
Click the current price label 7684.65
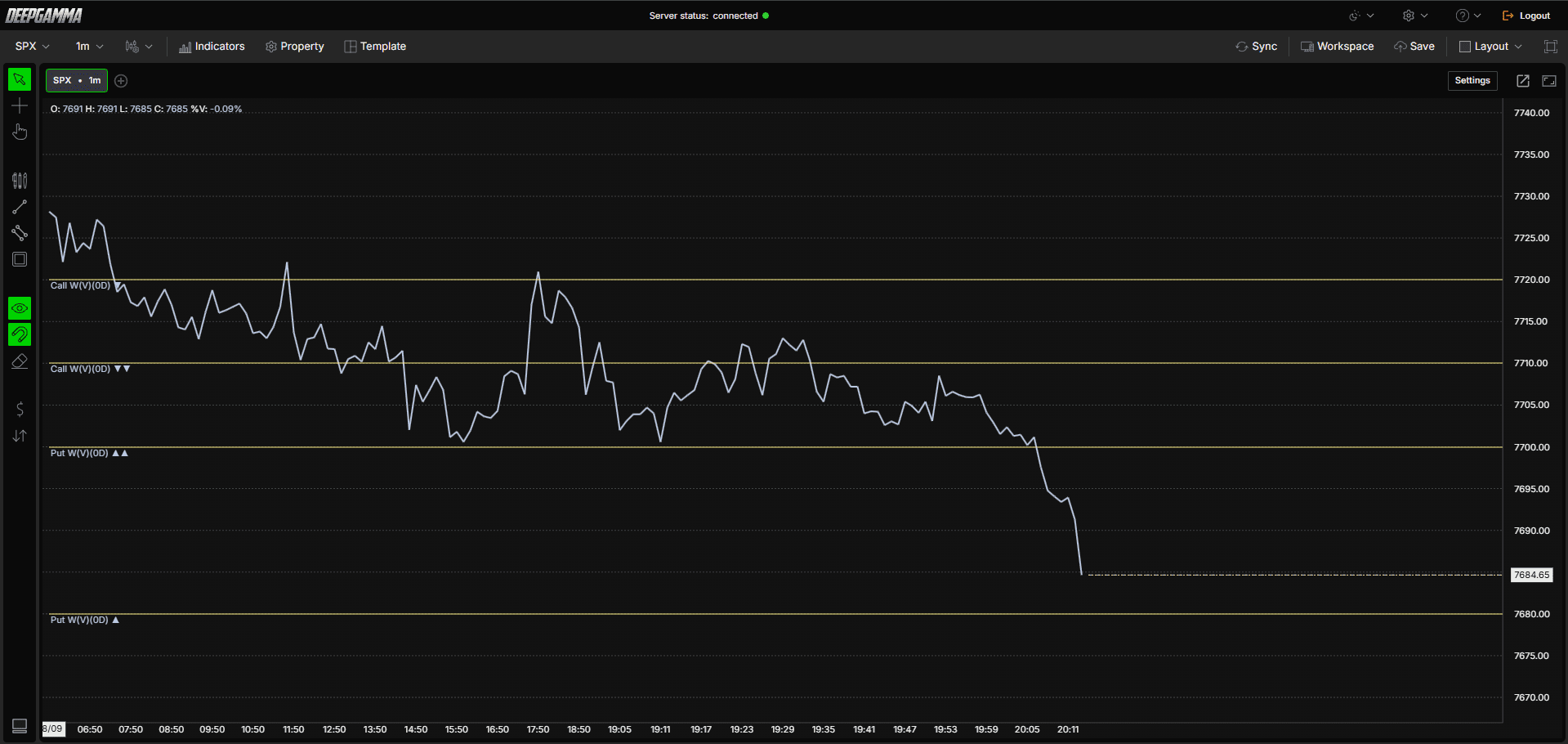click(1531, 575)
